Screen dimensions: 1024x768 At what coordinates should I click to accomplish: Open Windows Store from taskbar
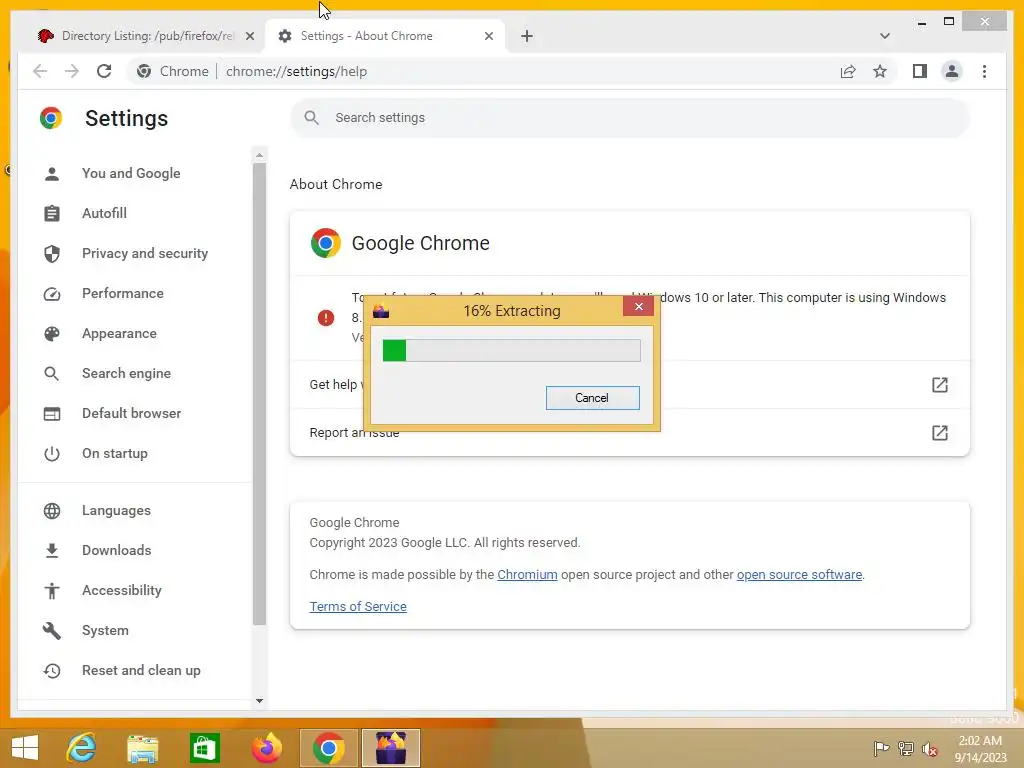[204, 748]
